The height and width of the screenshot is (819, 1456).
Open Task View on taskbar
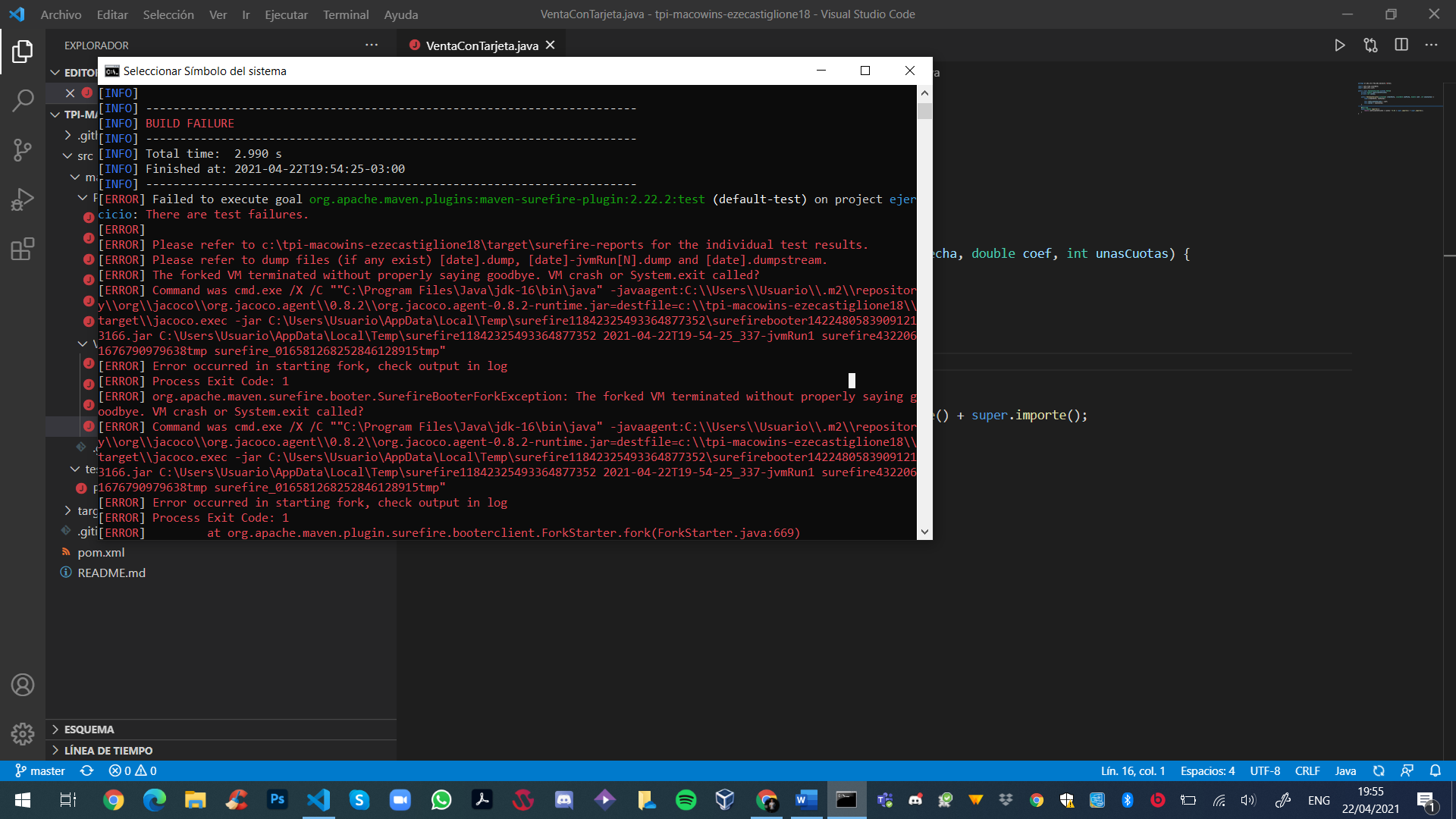67,800
